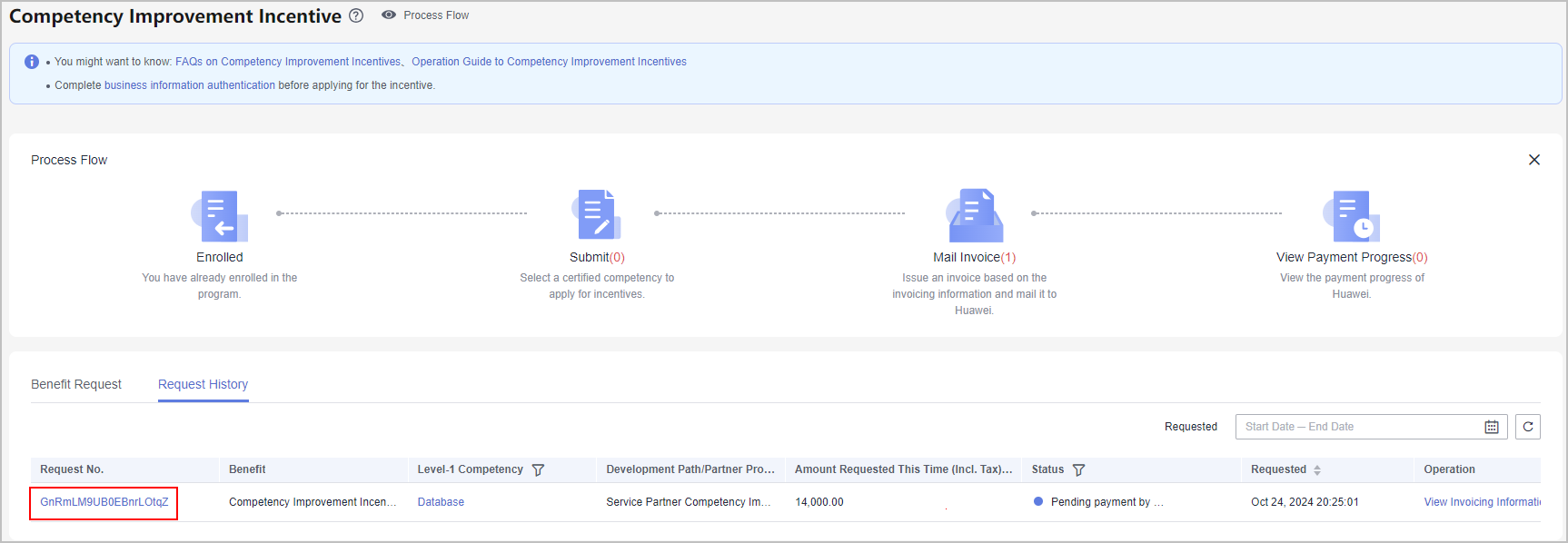Click View Invoicing Information link

click(x=1482, y=502)
